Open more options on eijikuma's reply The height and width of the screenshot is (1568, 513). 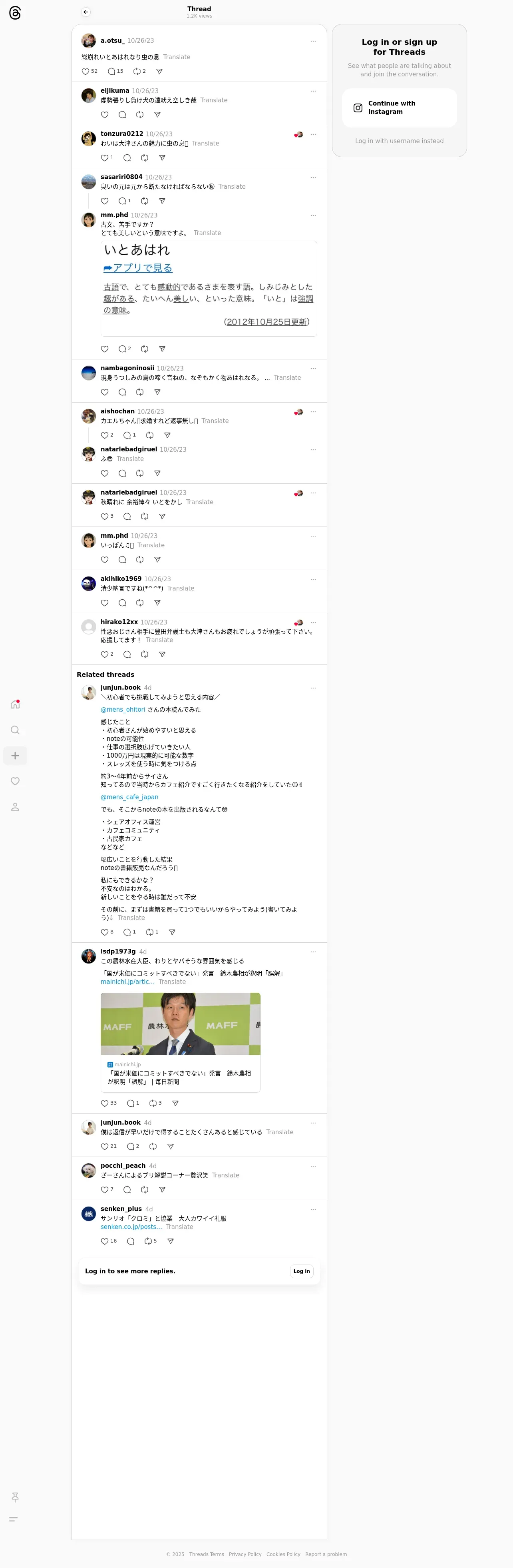(313, 91)
